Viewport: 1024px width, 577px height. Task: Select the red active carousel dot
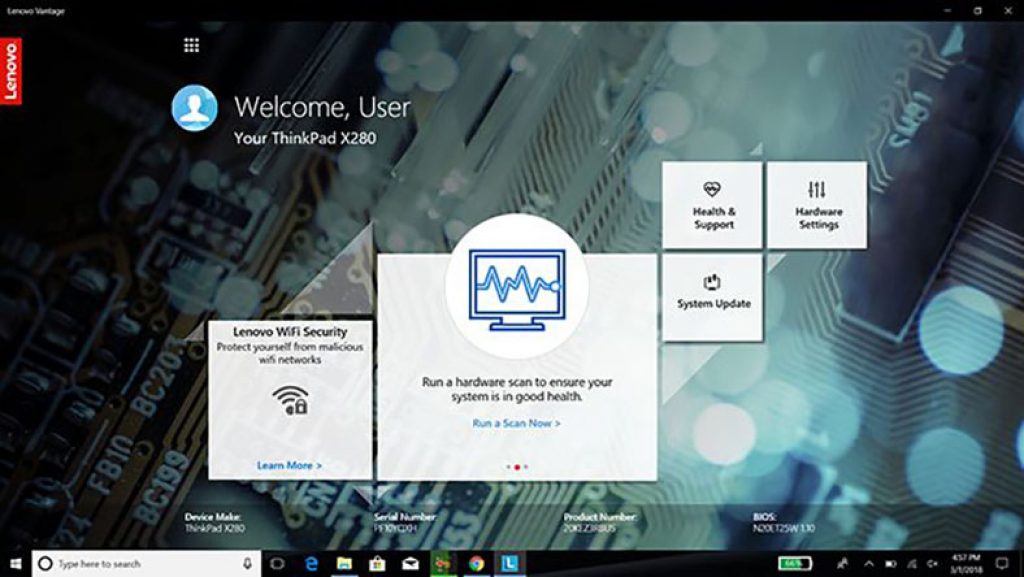pos(517,467)
